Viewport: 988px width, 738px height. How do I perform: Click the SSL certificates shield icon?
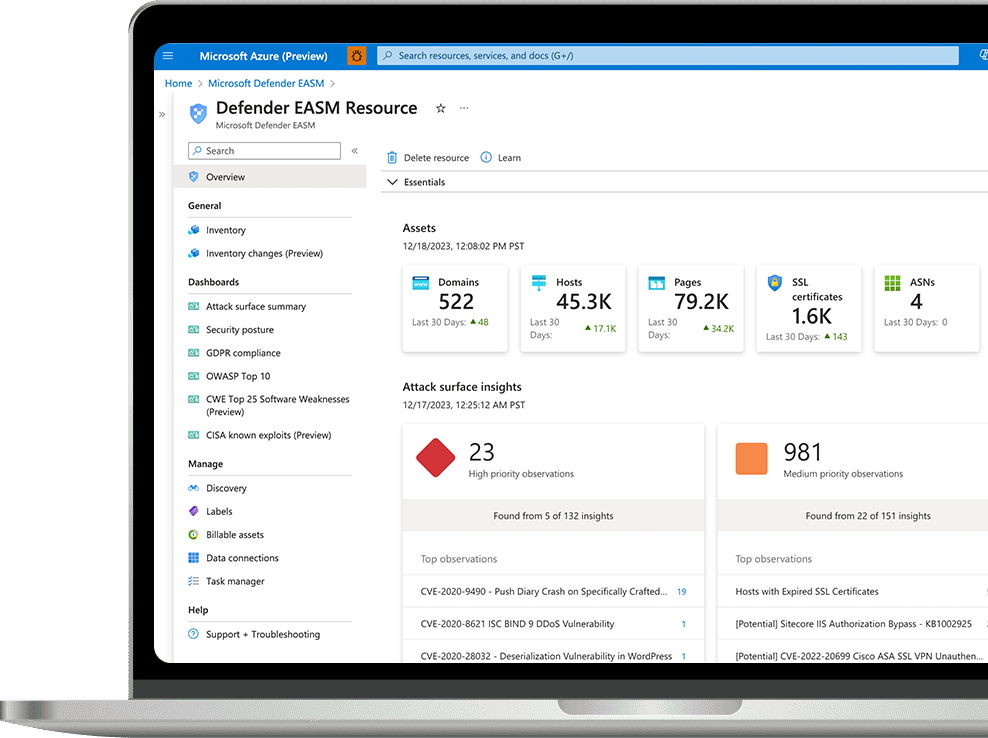(774, 283)
